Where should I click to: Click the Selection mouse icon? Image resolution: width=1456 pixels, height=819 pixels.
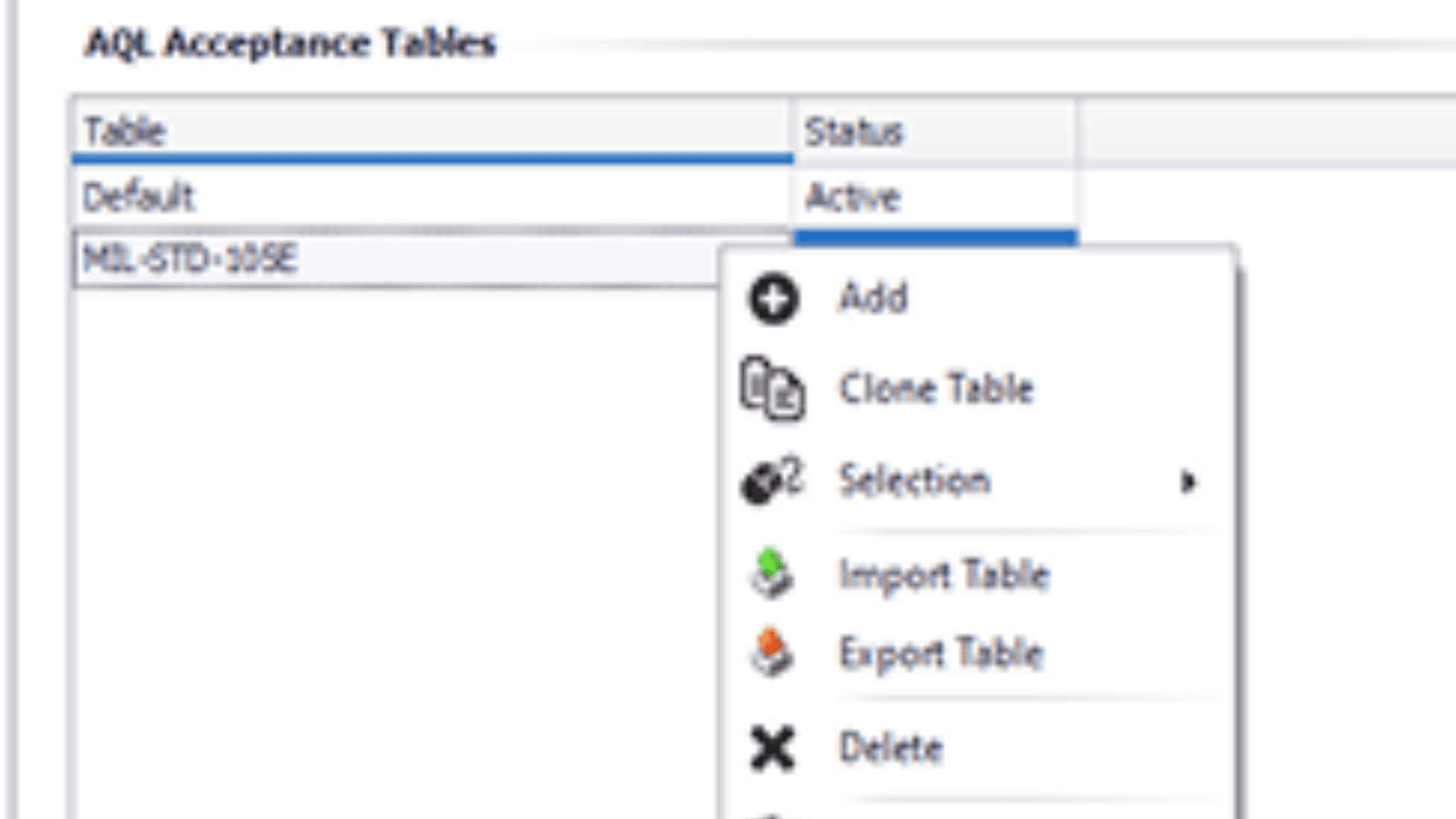pyautogui.click(x=771, y=481)
